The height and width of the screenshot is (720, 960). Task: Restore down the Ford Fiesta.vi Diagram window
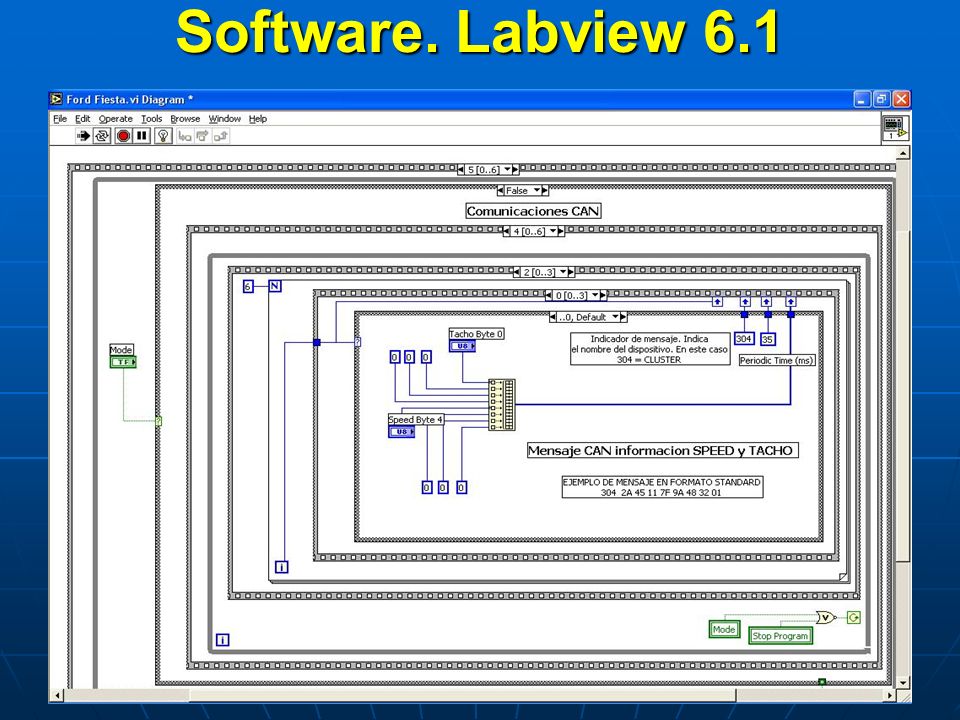(x=882, y=99)
